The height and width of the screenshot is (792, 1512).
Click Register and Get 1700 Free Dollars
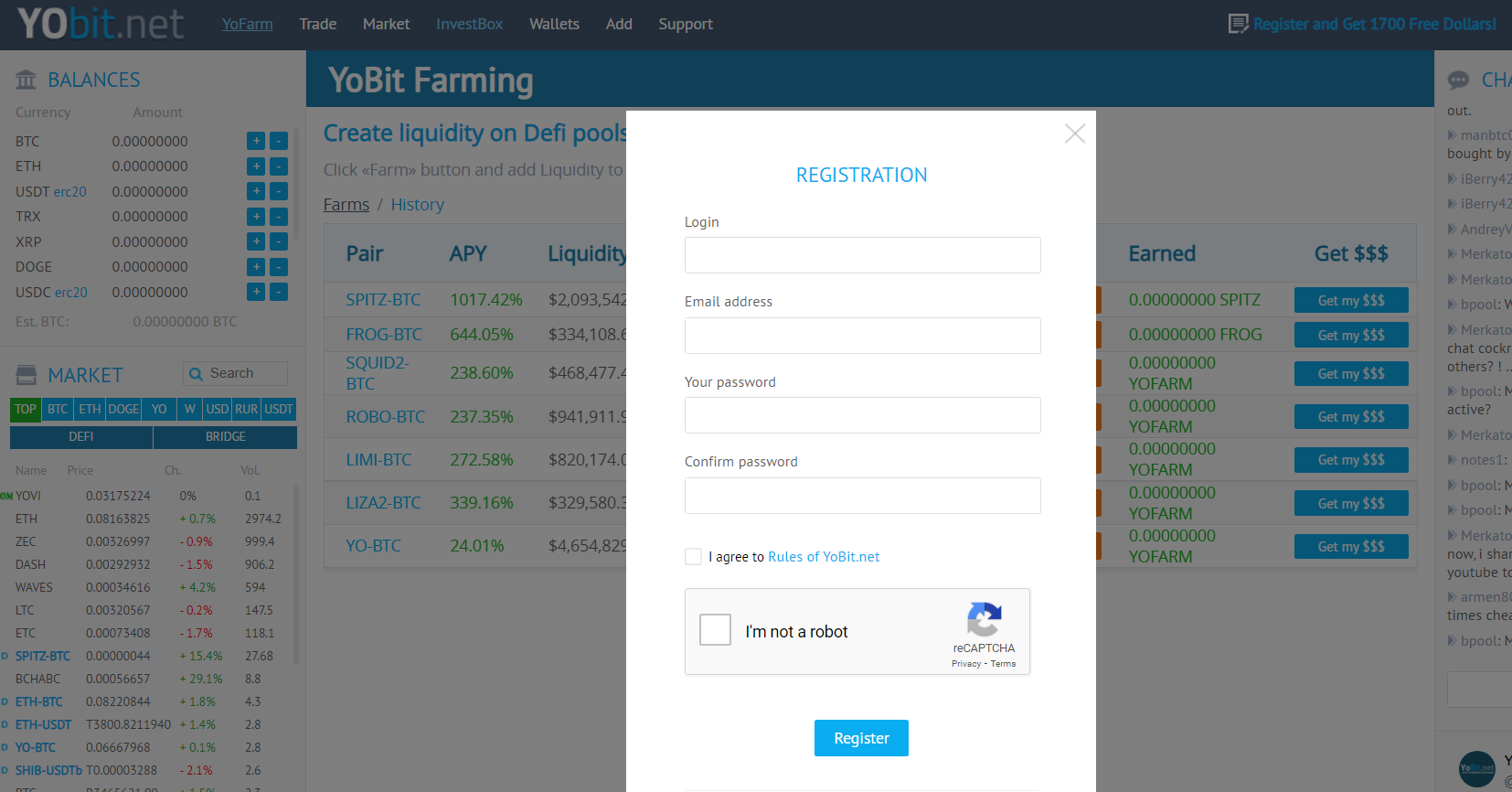[1374, 24]
